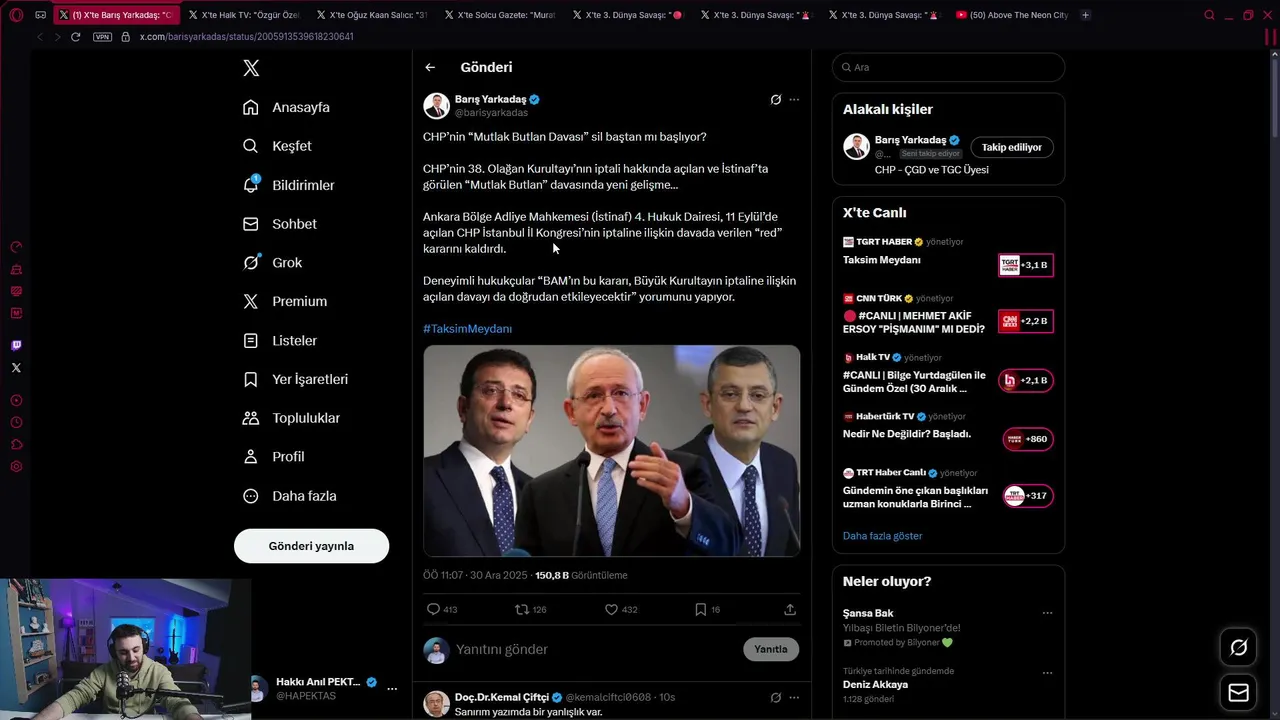The width and height of the screenshot is (1280, 720).
Task: Click the Gönderi yayınla button
Action: click(311, 546)
